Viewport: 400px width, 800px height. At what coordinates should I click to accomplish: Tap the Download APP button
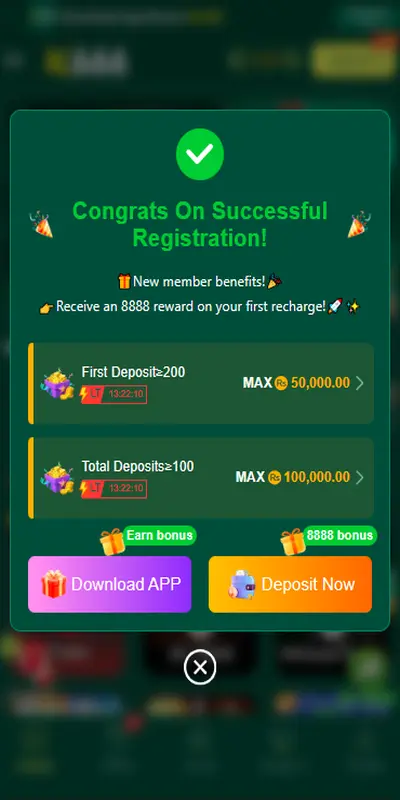110,584
